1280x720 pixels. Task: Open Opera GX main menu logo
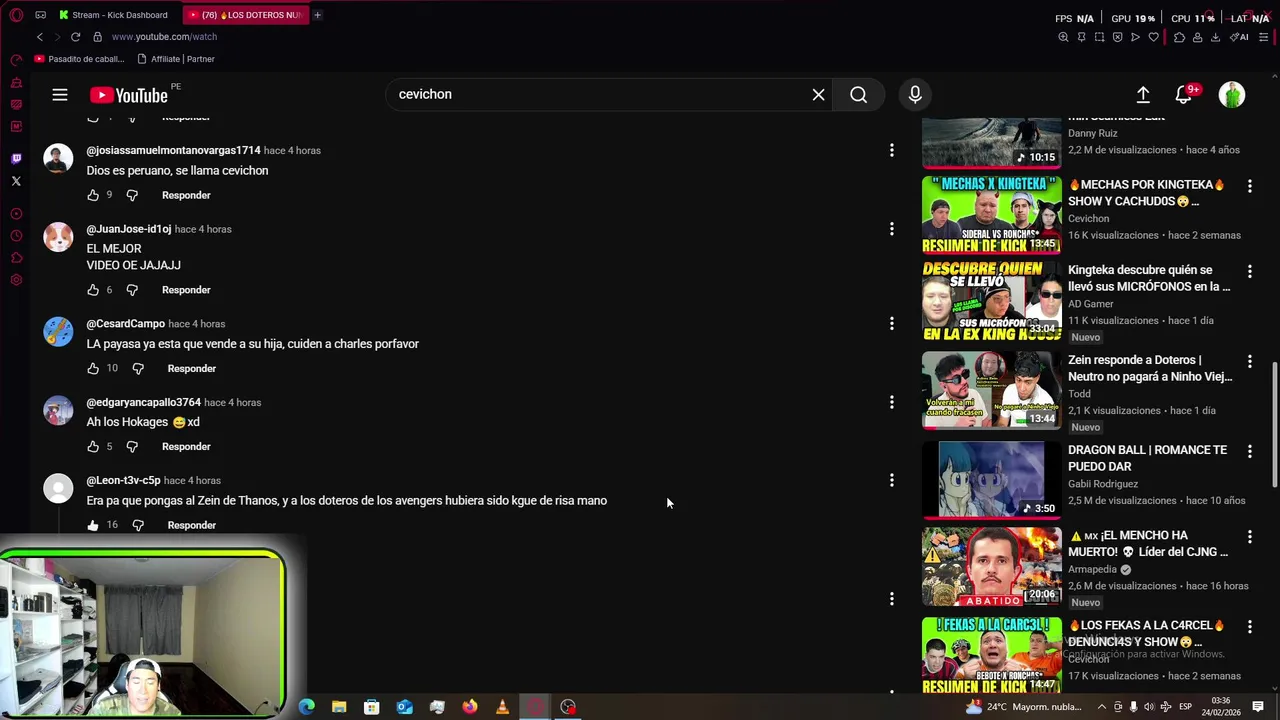point(16,15)
